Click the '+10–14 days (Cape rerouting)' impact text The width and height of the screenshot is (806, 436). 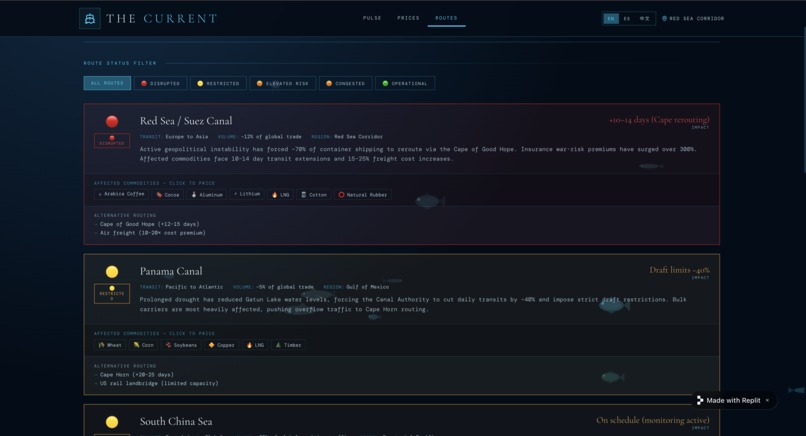point(659,120)
